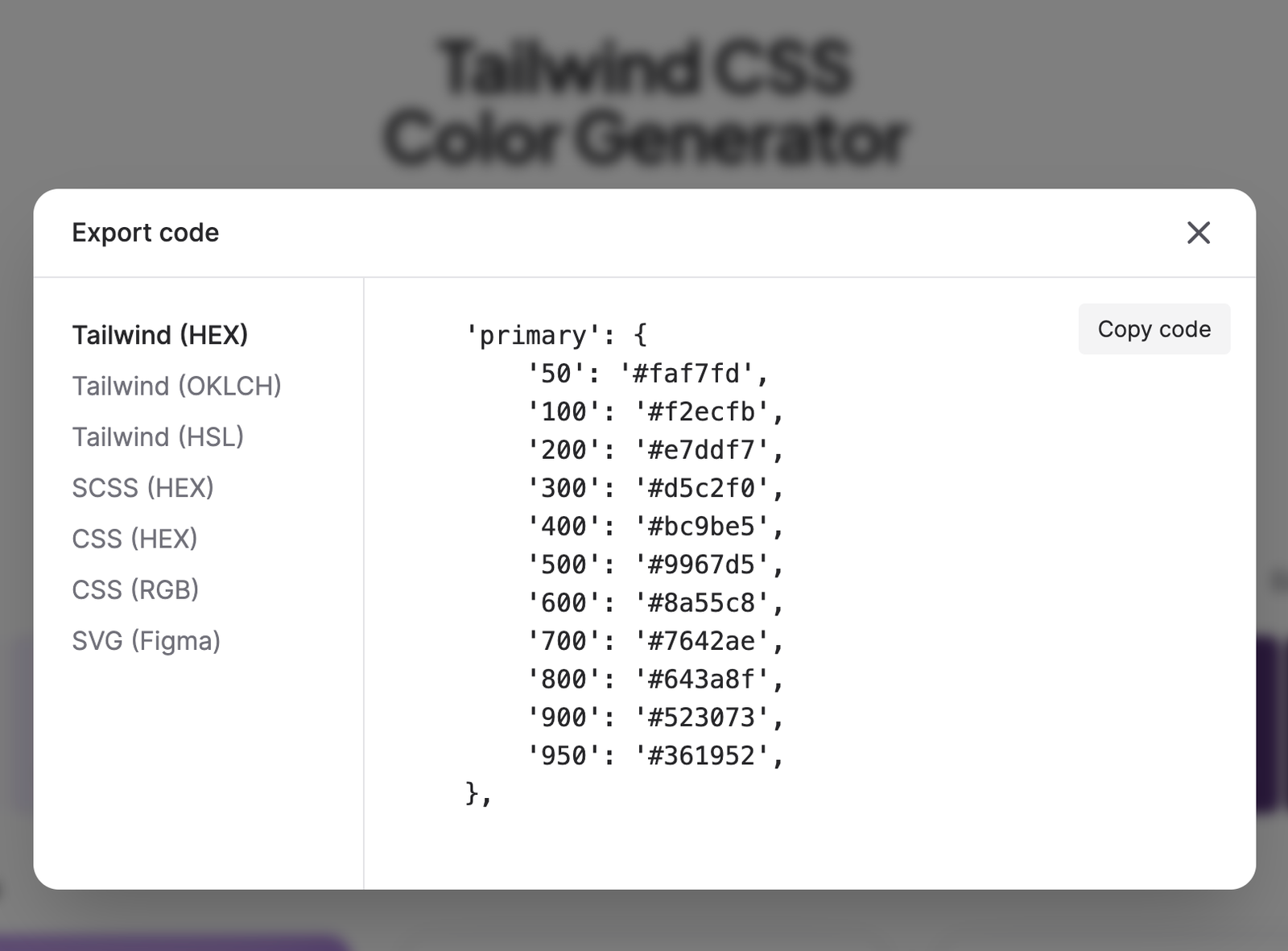Click the closing brace of the primary block
This screenshot has width=1288, height=951.
(x=477, y=794)
